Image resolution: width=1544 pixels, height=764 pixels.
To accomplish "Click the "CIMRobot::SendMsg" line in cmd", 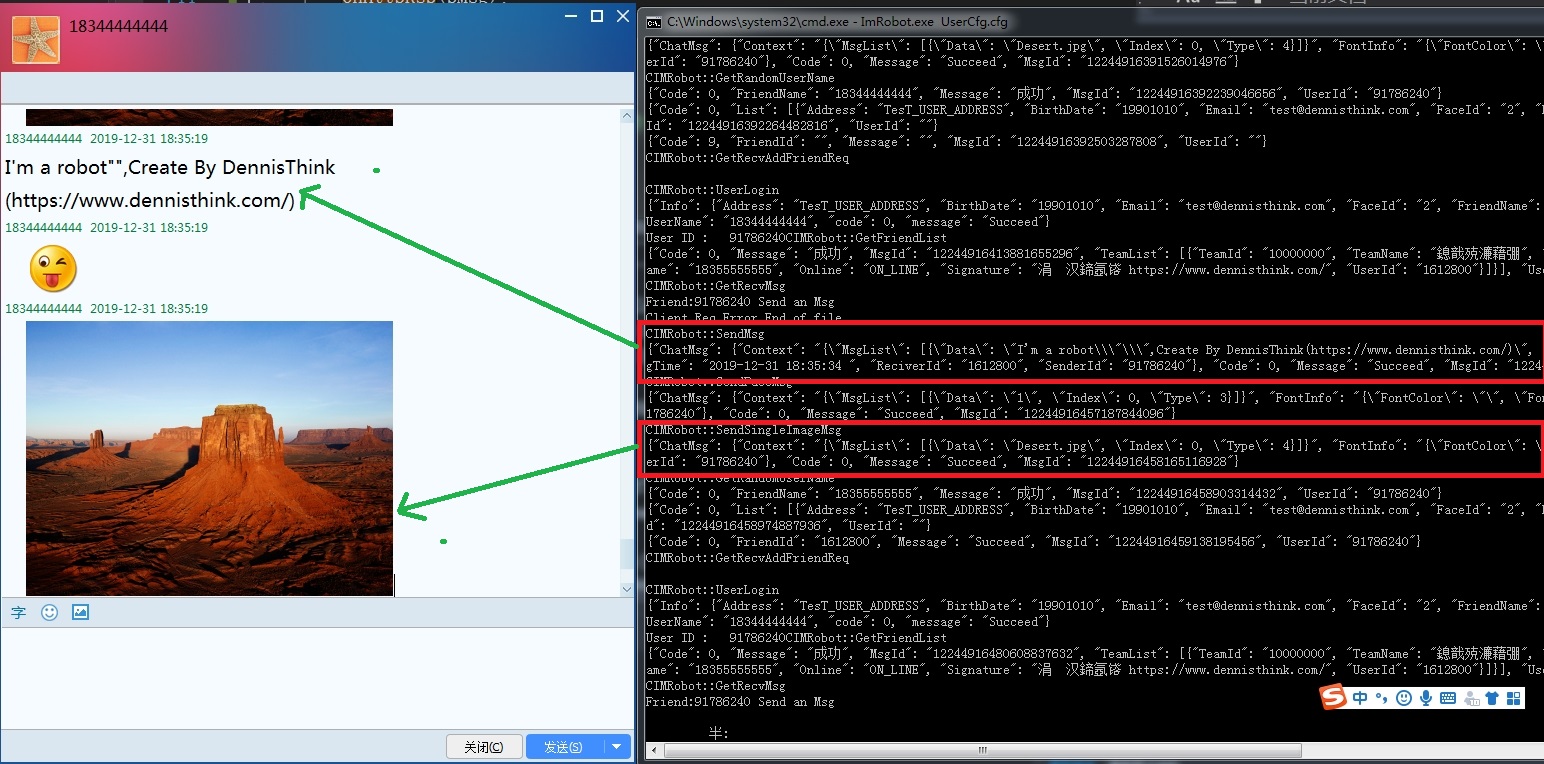I will (705, 334).
